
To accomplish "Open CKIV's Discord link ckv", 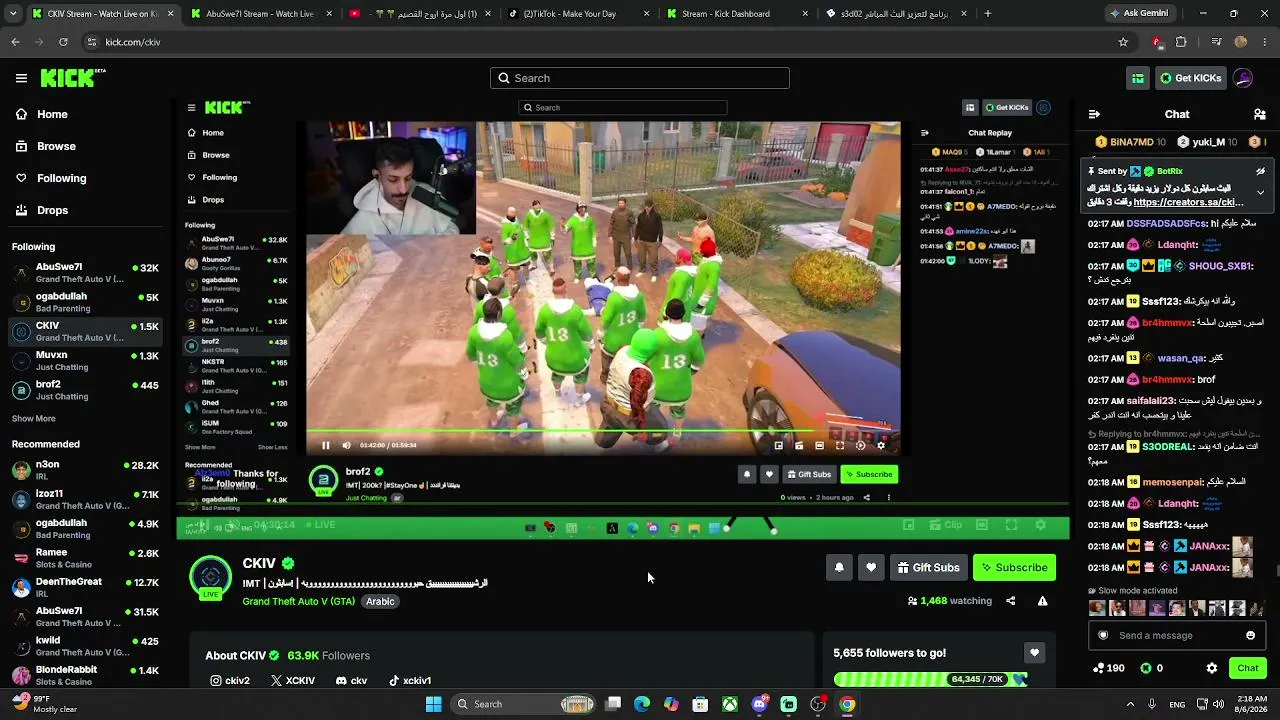I will 351,681.
